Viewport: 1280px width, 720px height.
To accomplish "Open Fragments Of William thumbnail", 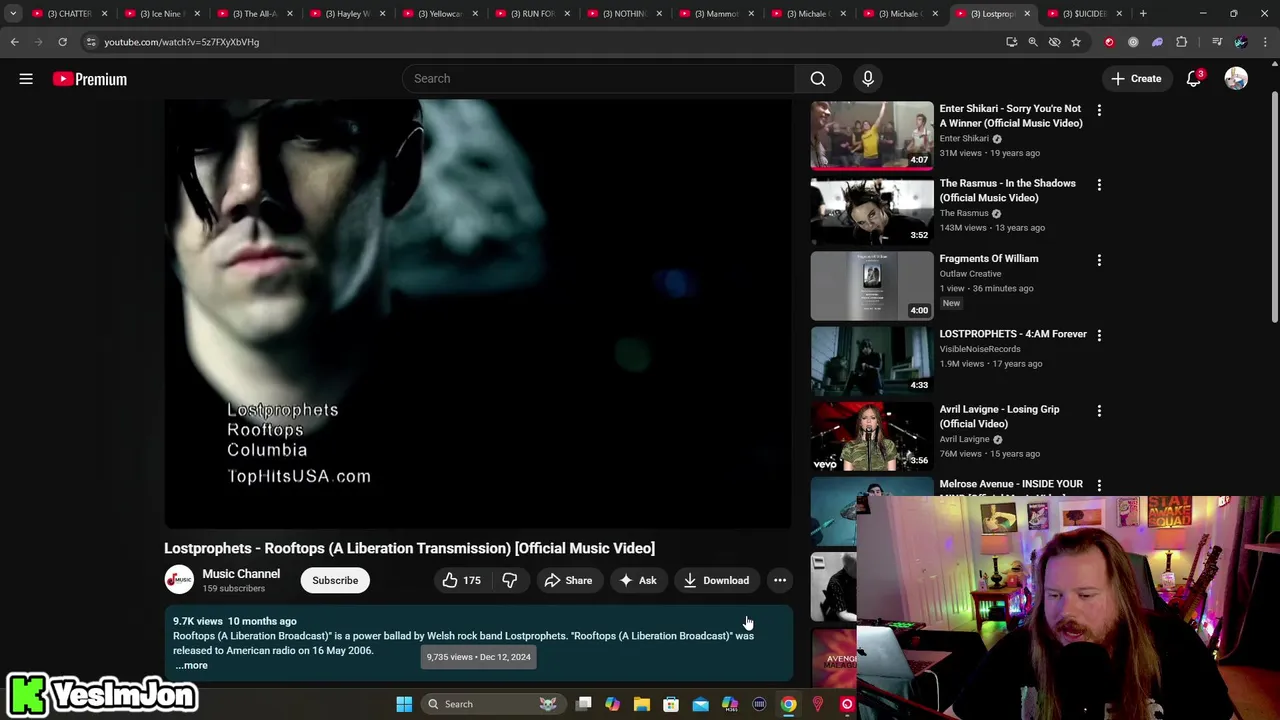I will 872,286.
